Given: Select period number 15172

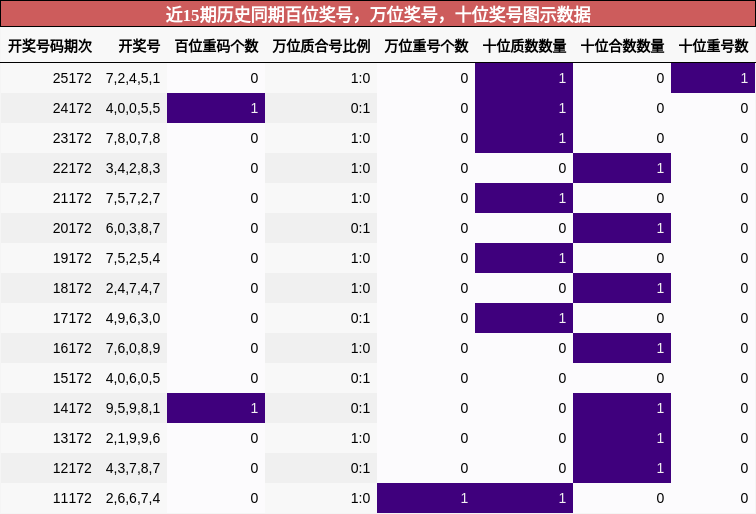Looking at the screenshot, I should coord(72,379).
